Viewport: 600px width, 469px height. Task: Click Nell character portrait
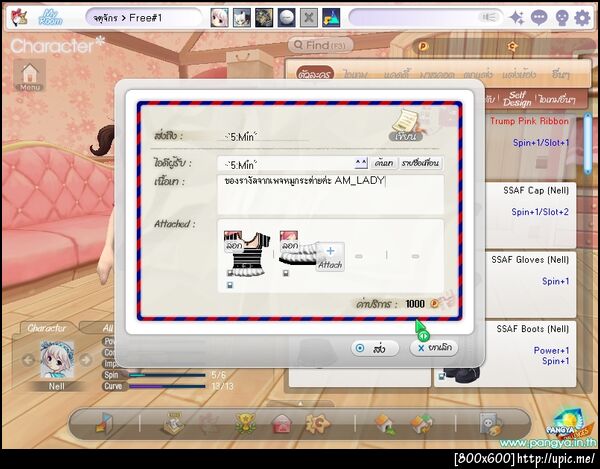[57, 360]
